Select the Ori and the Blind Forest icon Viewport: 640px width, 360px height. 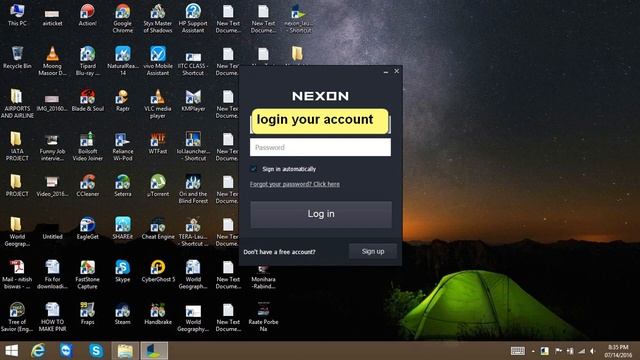pos(193,189)
